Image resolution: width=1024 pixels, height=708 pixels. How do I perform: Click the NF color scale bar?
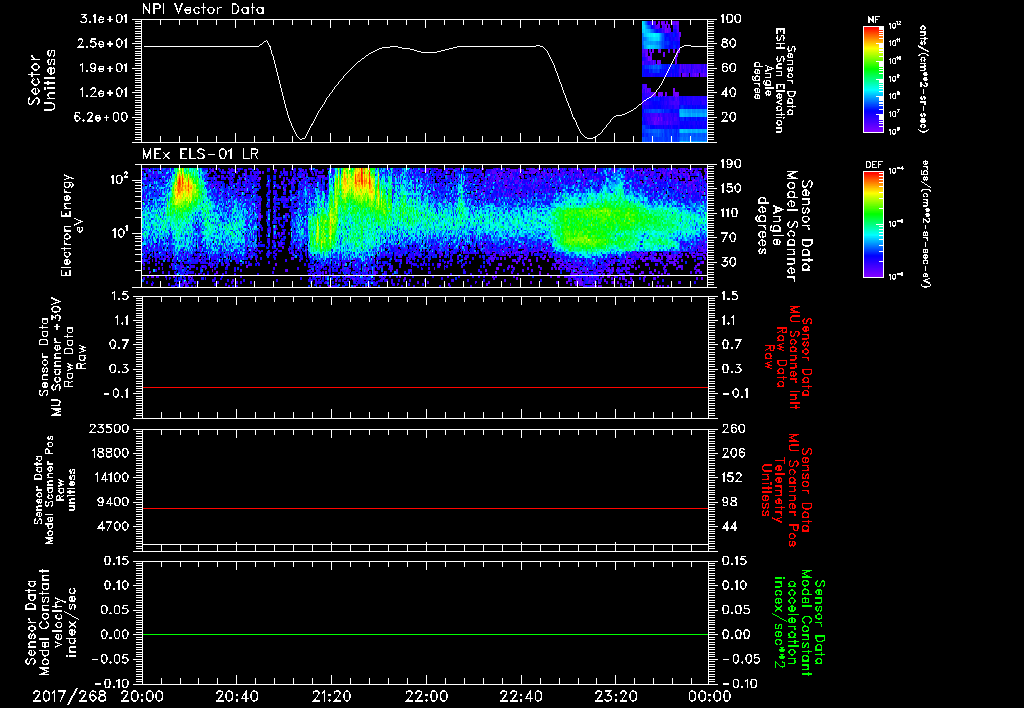(x=873, y=79)
